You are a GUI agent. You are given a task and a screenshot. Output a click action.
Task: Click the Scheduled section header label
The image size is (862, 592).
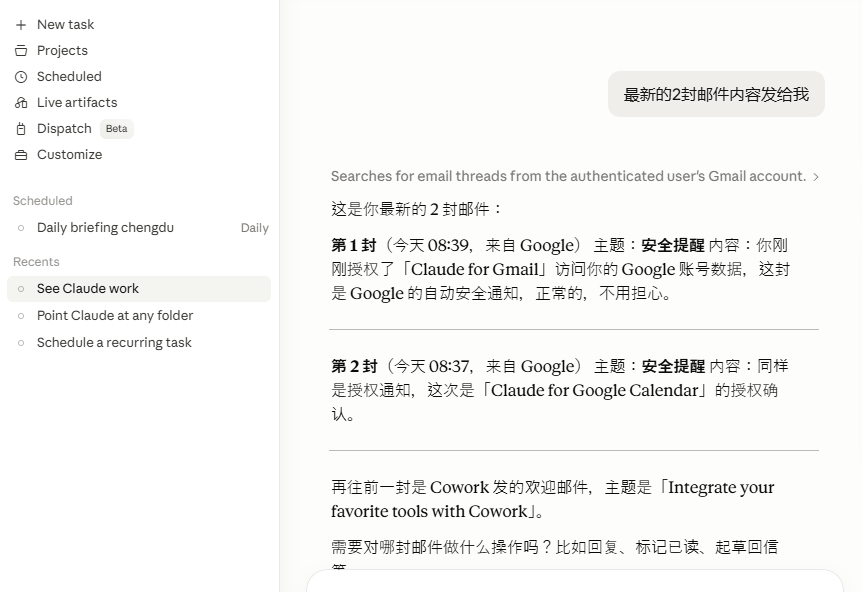[43, 201]
